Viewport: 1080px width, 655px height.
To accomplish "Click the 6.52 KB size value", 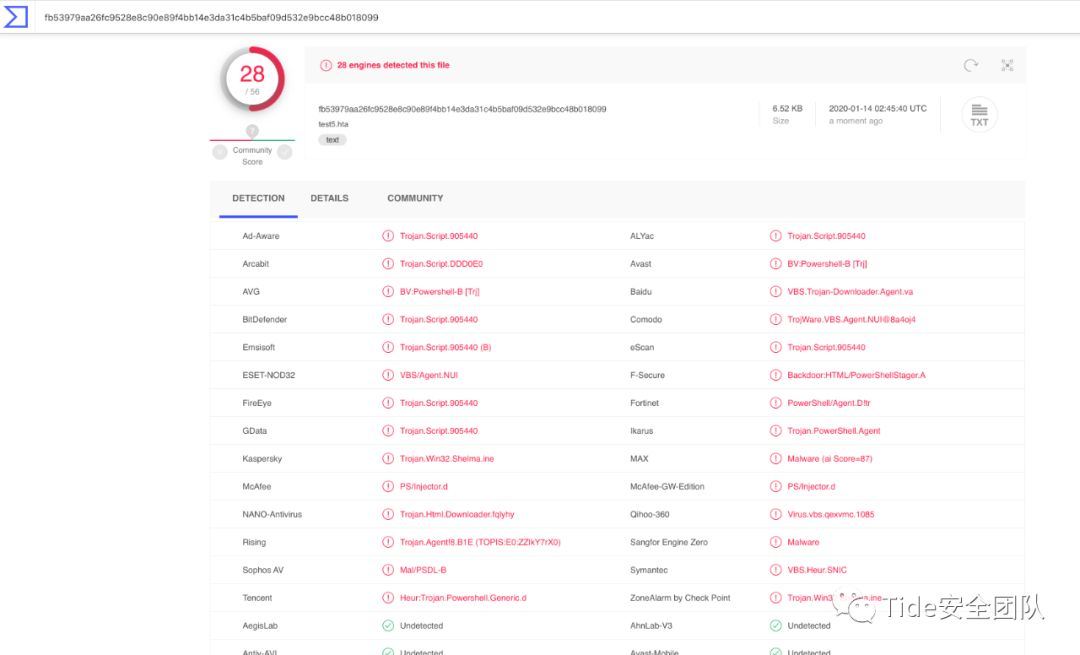I will [787, 109].
